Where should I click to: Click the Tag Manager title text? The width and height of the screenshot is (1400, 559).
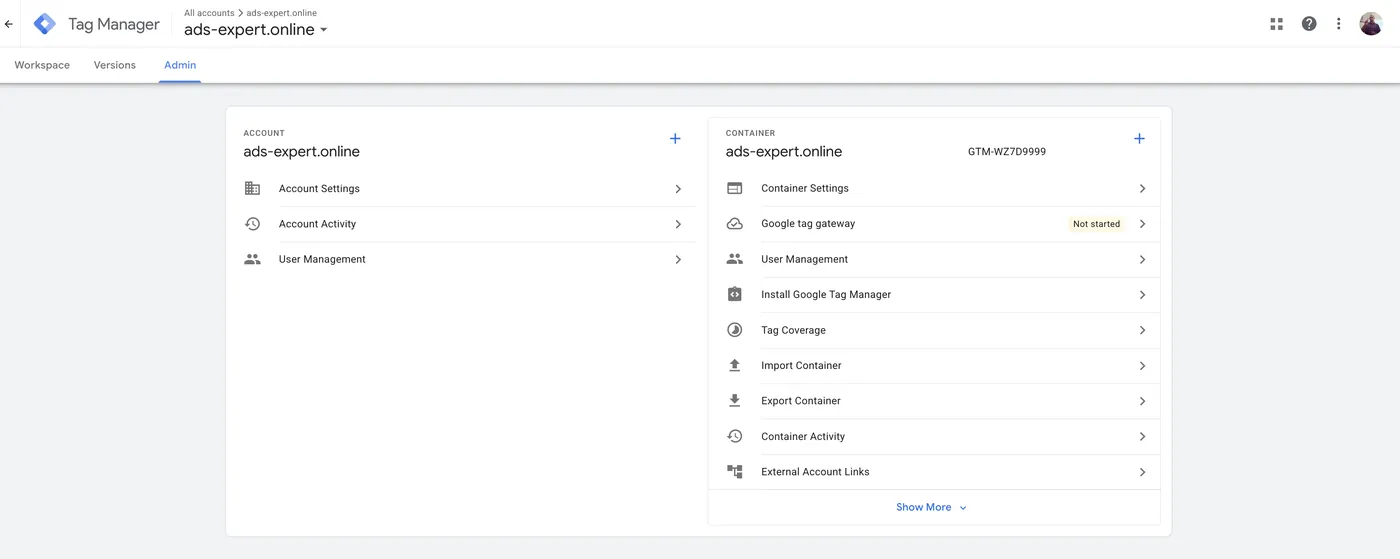click(114, 24)
